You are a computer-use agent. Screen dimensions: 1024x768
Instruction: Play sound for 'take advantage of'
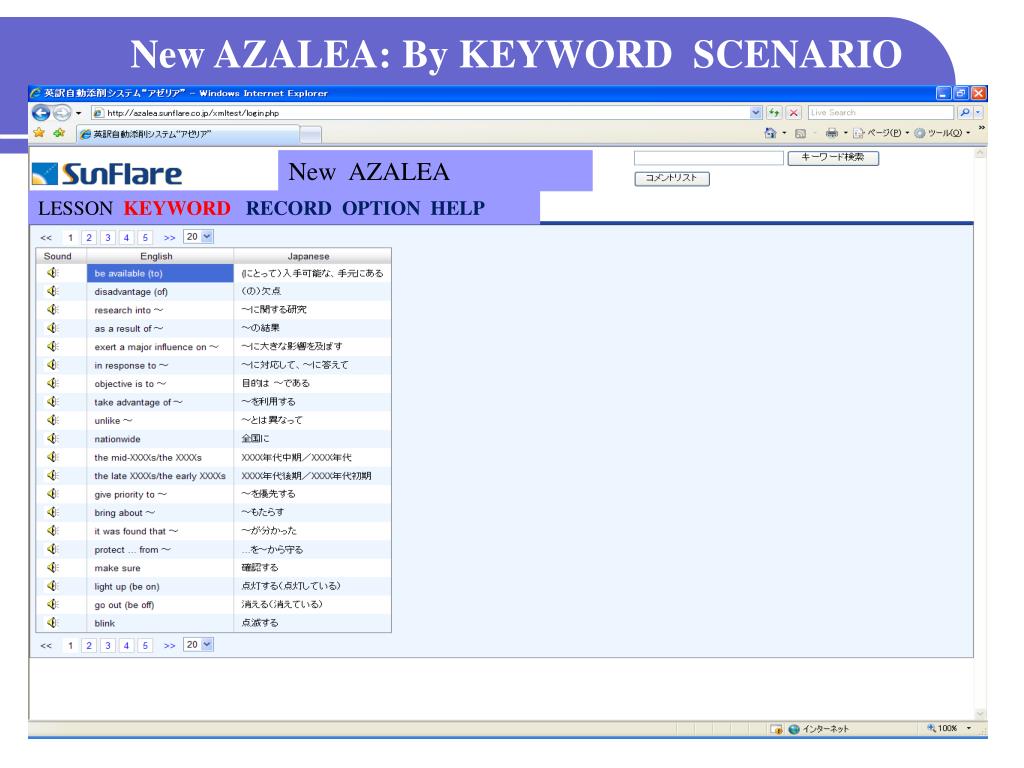[53, 402]
